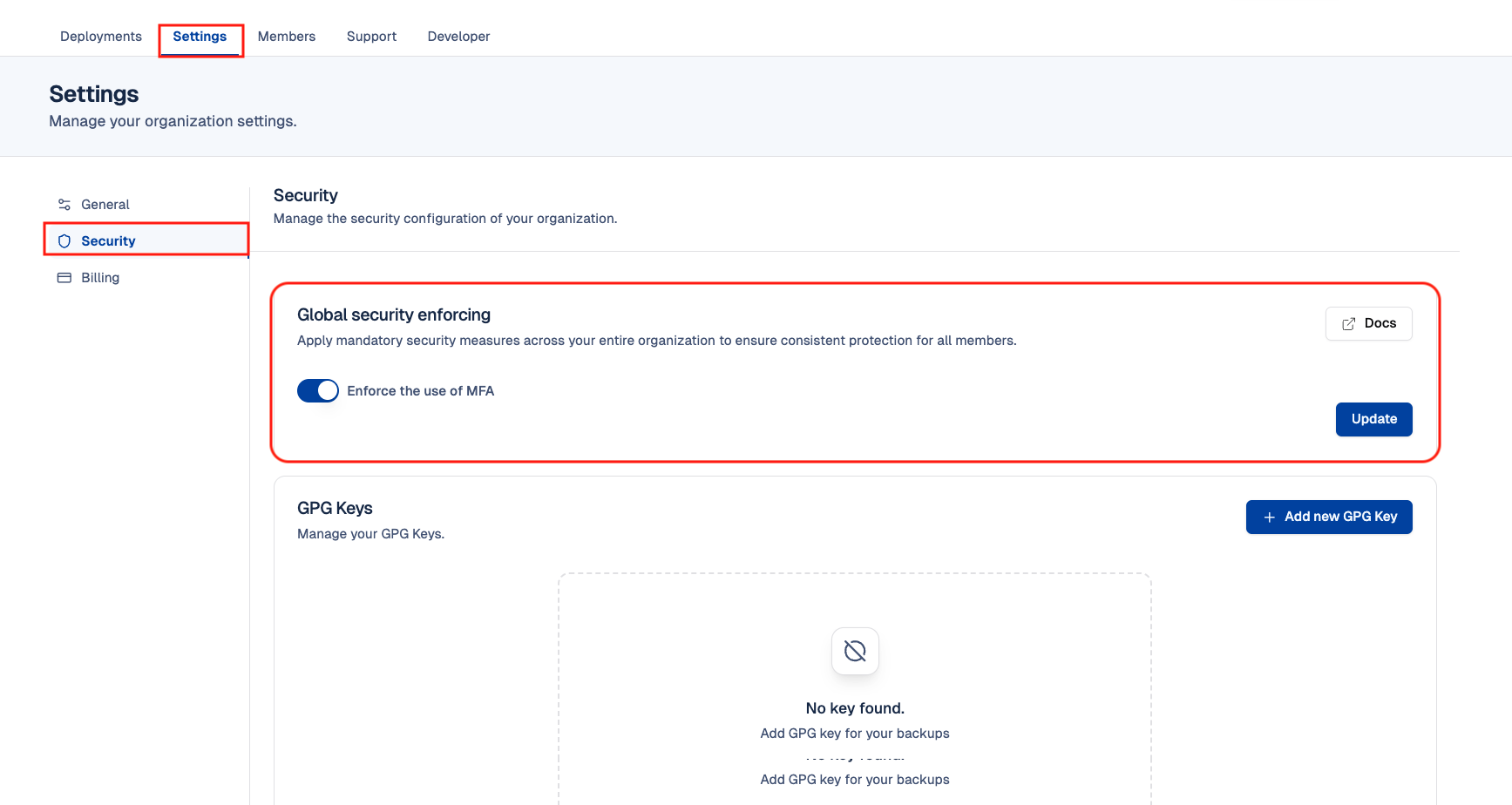Screen dimensions: 1512x805
Task: Click the Enforce the use of MFA label
Action: [x=420, y=391]
